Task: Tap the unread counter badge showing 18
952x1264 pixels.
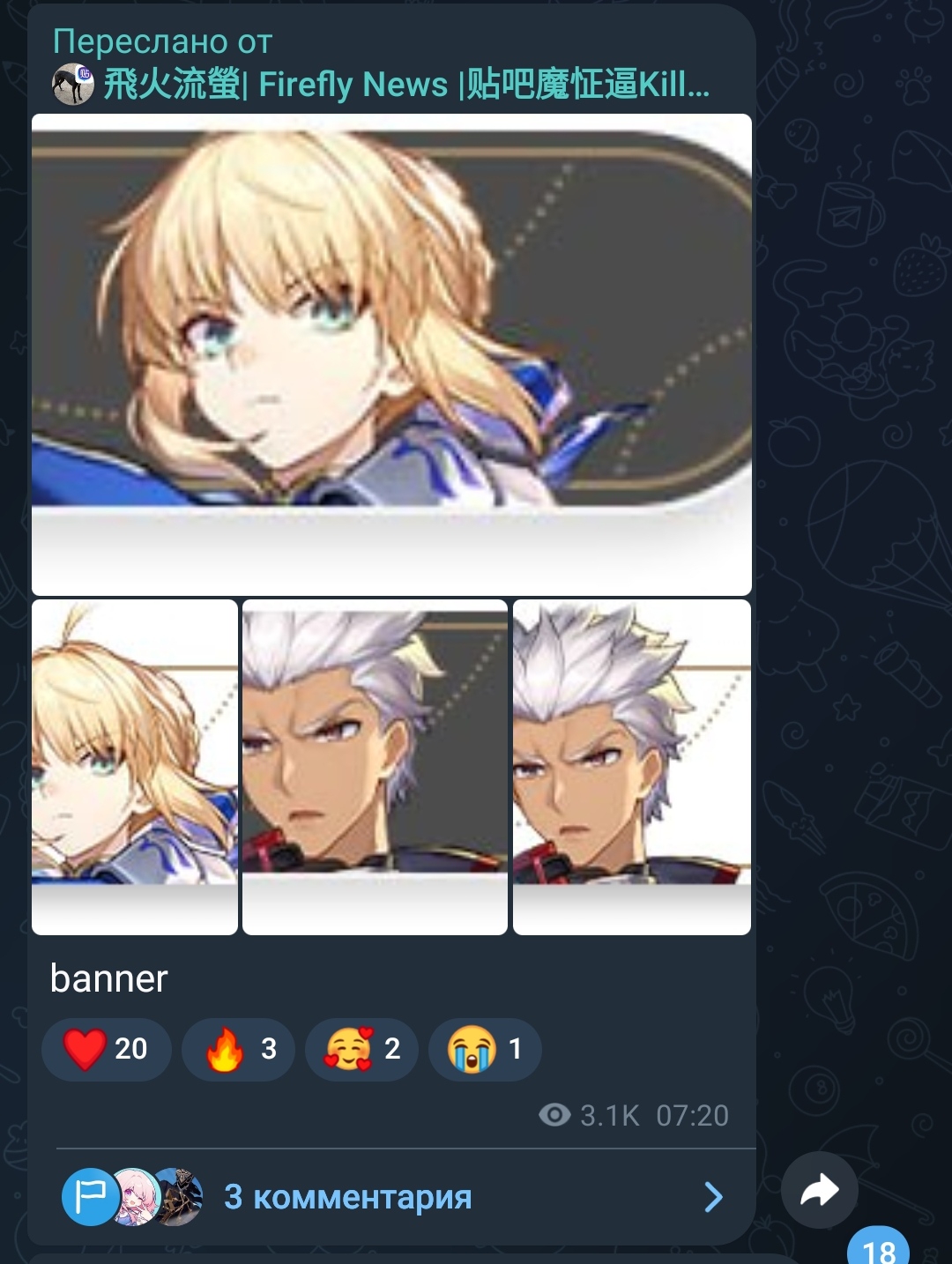Action: [x=878, y=1249]
